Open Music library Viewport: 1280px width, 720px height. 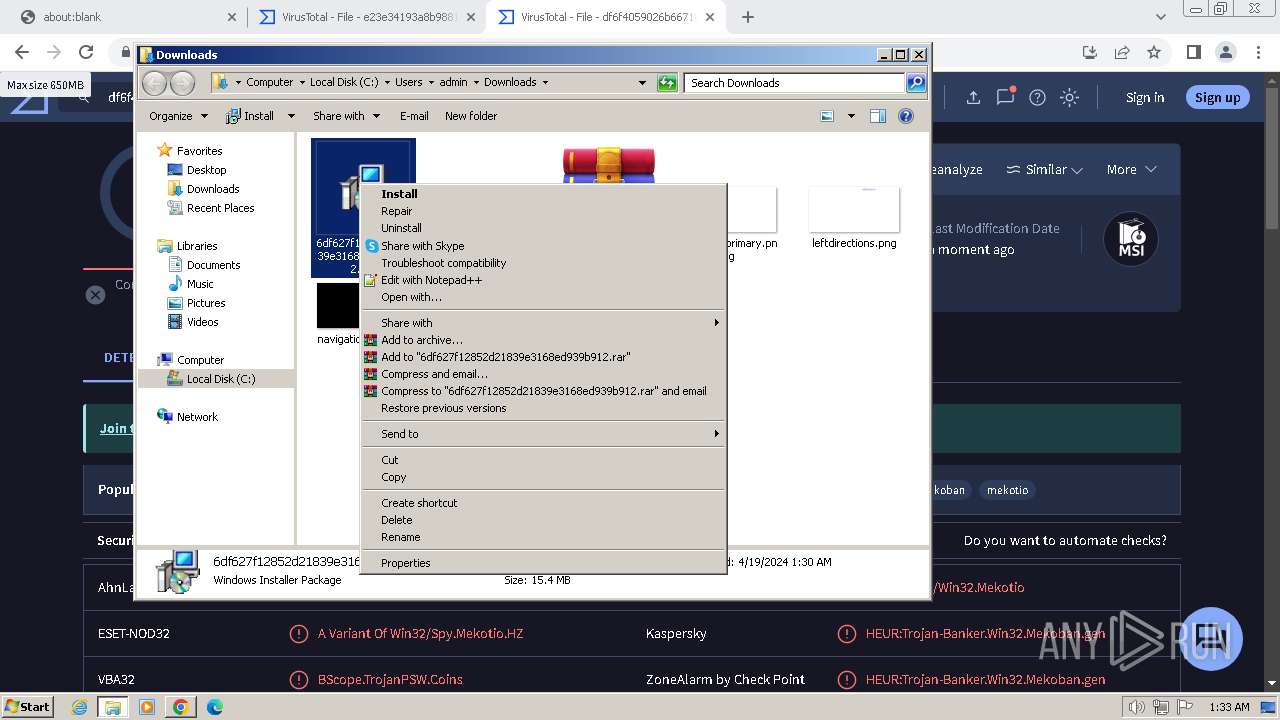pos(200,284)
